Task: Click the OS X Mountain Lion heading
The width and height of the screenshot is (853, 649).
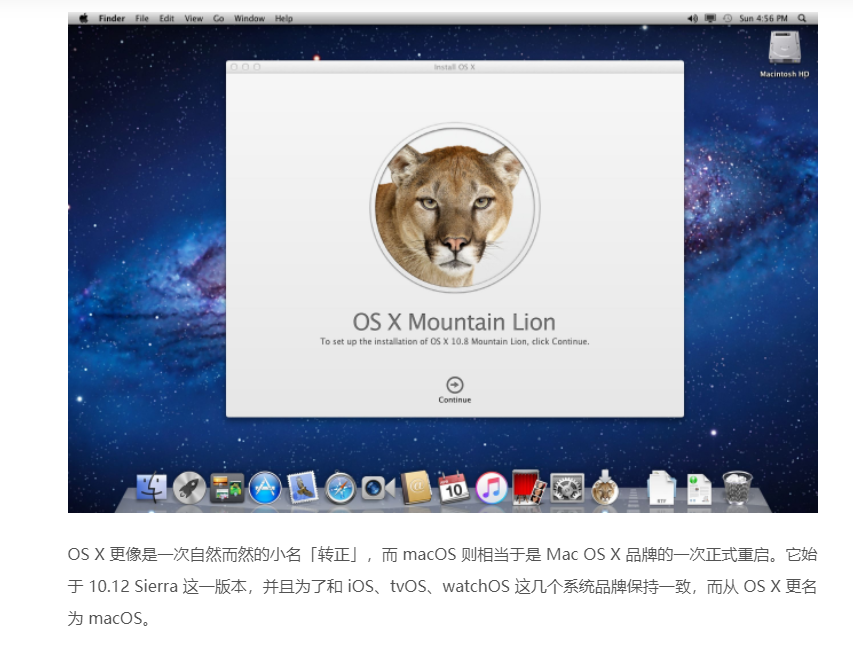Action: tap(454, 322)
